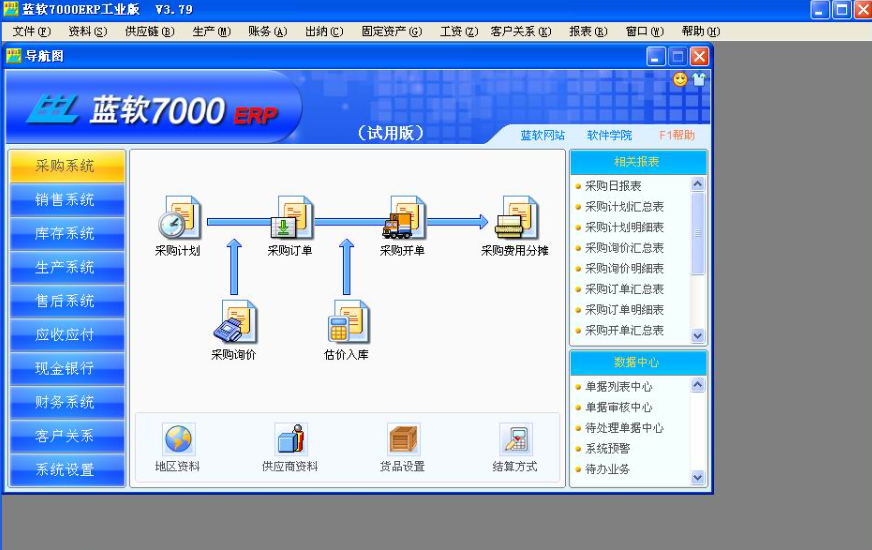Open 采购询价明细表 report
This screenshot has height=550, width=872.
tap(624, 268)
